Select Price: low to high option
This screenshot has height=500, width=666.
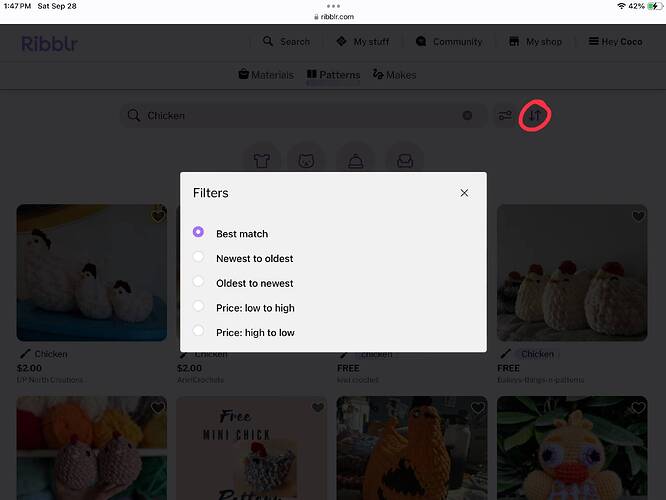click(198, 306)
